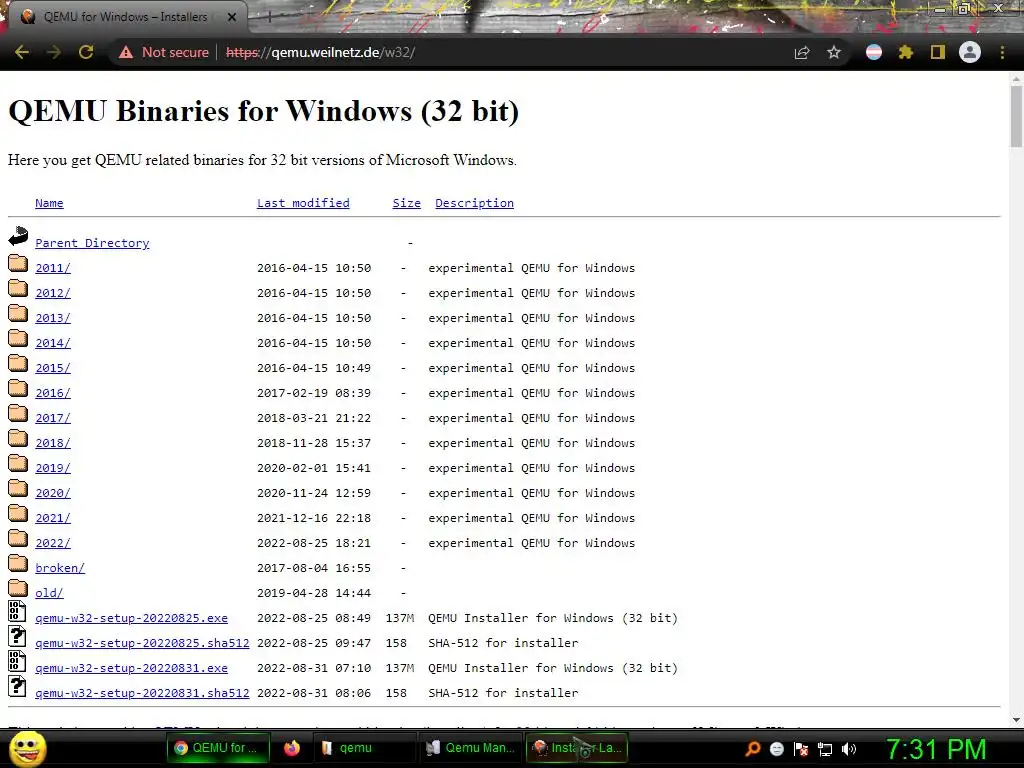
Task: Click unknown file icon for qemu-w32-setup-20220825.sha512
Action: pyautogui.click(x=17, y=635)
